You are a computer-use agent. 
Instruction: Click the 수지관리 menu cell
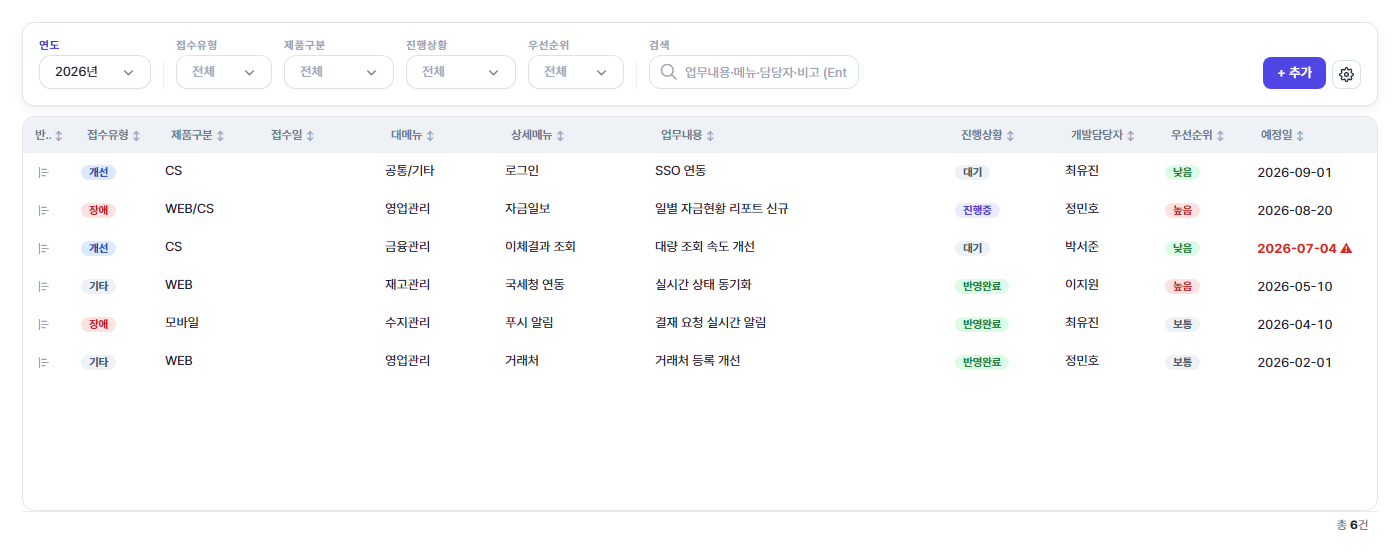408,323
